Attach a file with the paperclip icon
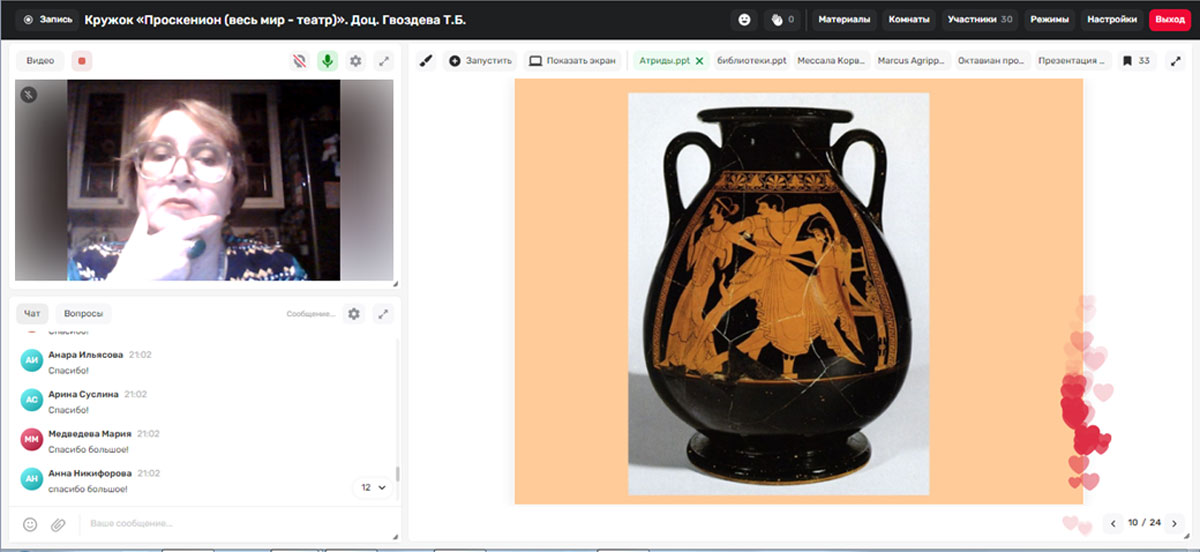This screenshot has height=552, width=1200. click(58, 524)
